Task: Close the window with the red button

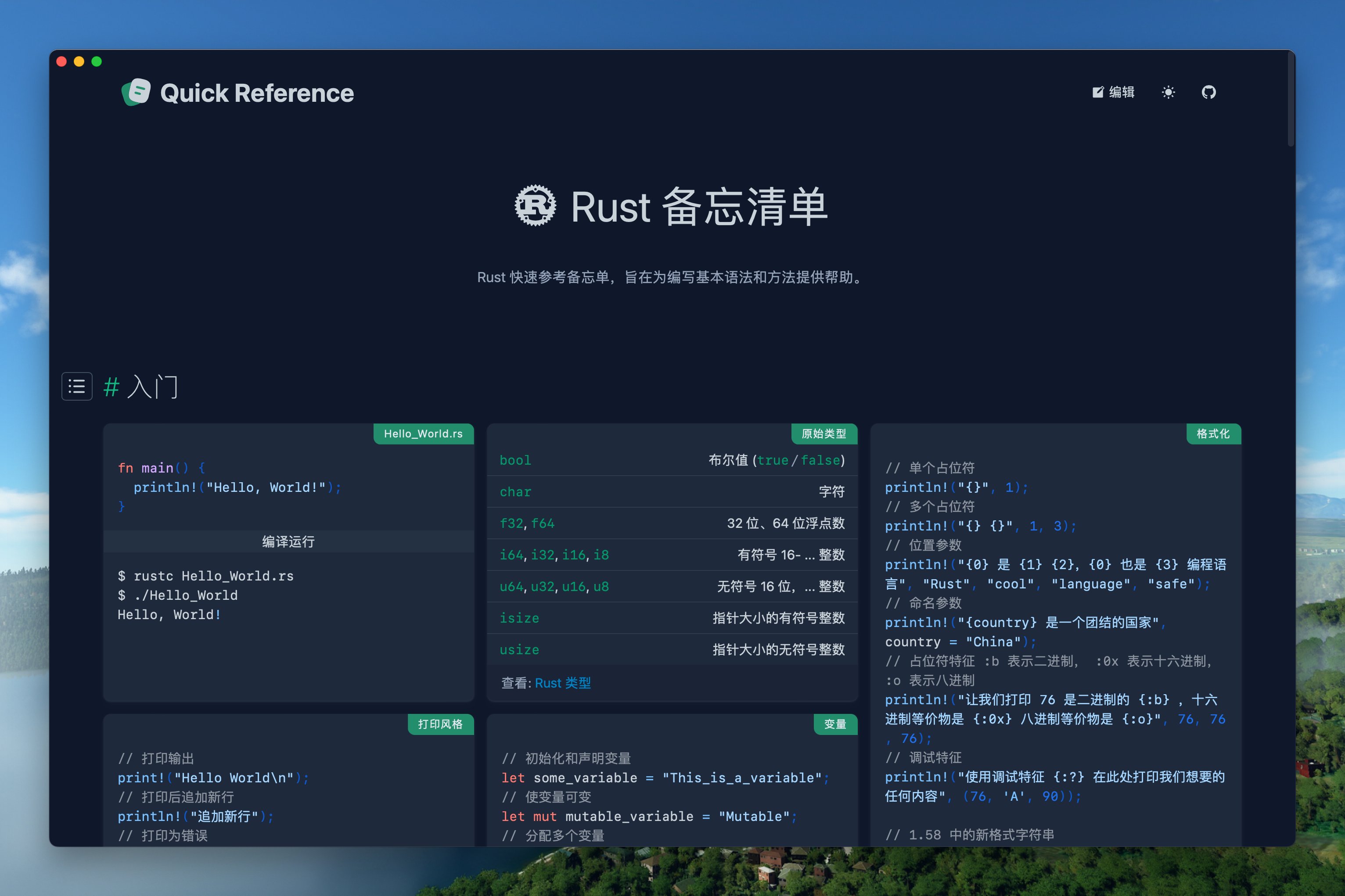Action: pyautogui.click(x=62, y=61)
